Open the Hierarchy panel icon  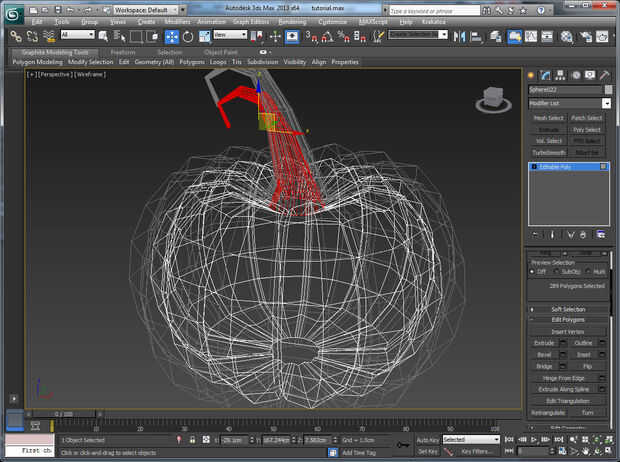tap(560, 75)
